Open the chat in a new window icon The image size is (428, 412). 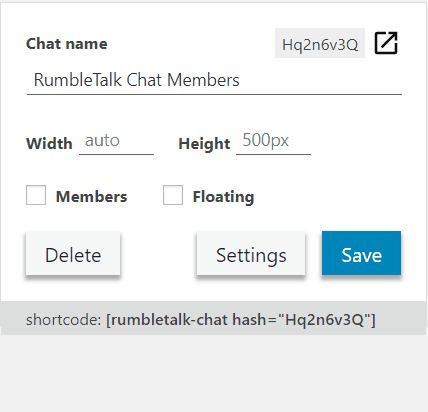tap(386, 43)
